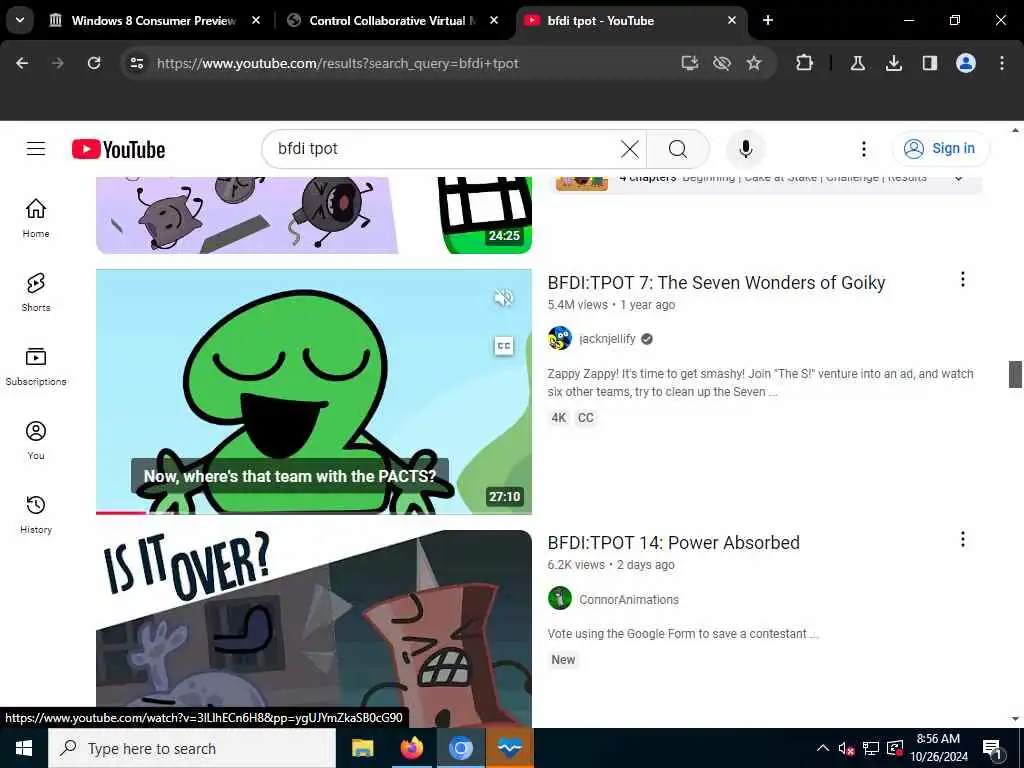
Task: Click the YouTube logo
Action: coord(118,150)
